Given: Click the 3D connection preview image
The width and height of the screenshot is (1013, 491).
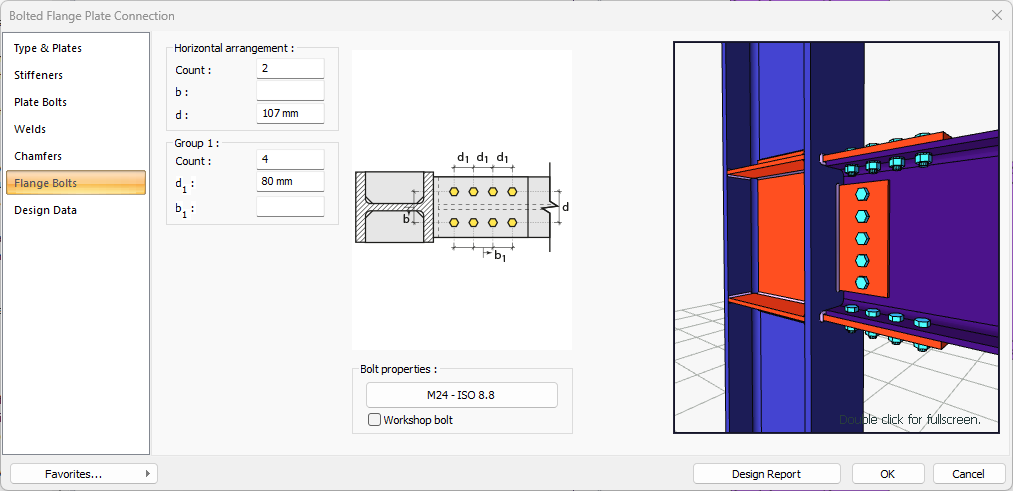Looking at the screenshot, I should (x=836, y=237).
